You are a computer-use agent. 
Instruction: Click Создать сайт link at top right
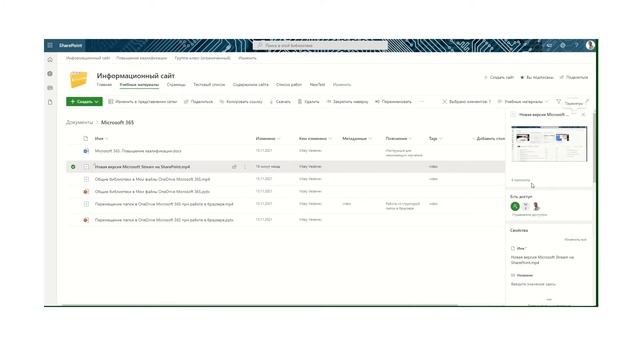tap(499, 77)
